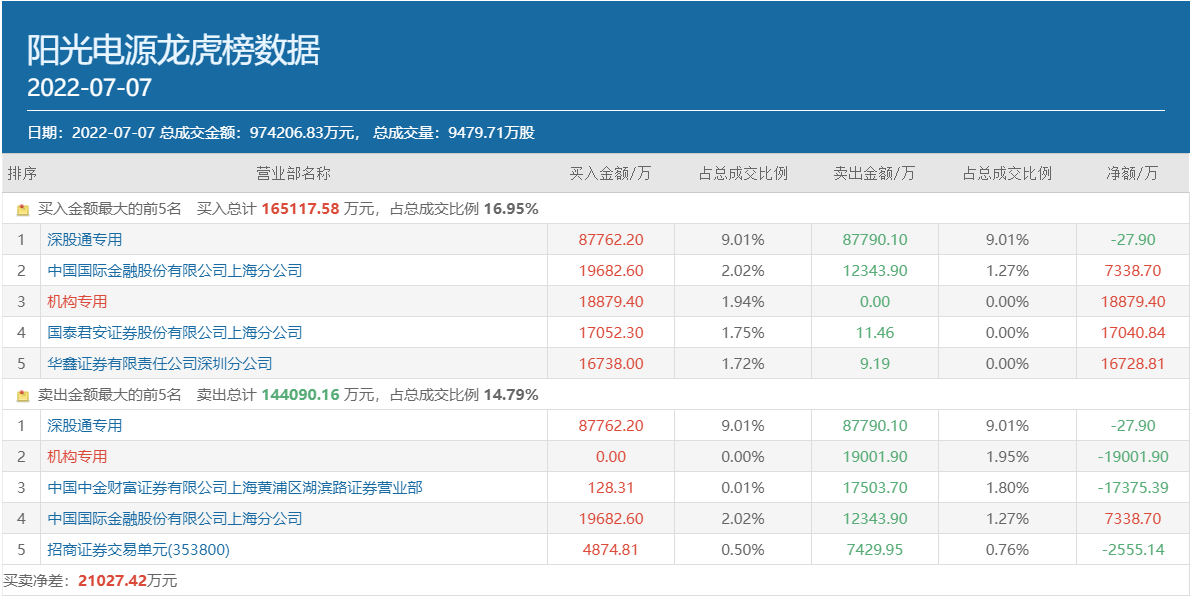The width and height of the screenshot is (1190, 597).
Task: Select 机构专用 link in the buy top-5 list
Action: pos(77,302)
